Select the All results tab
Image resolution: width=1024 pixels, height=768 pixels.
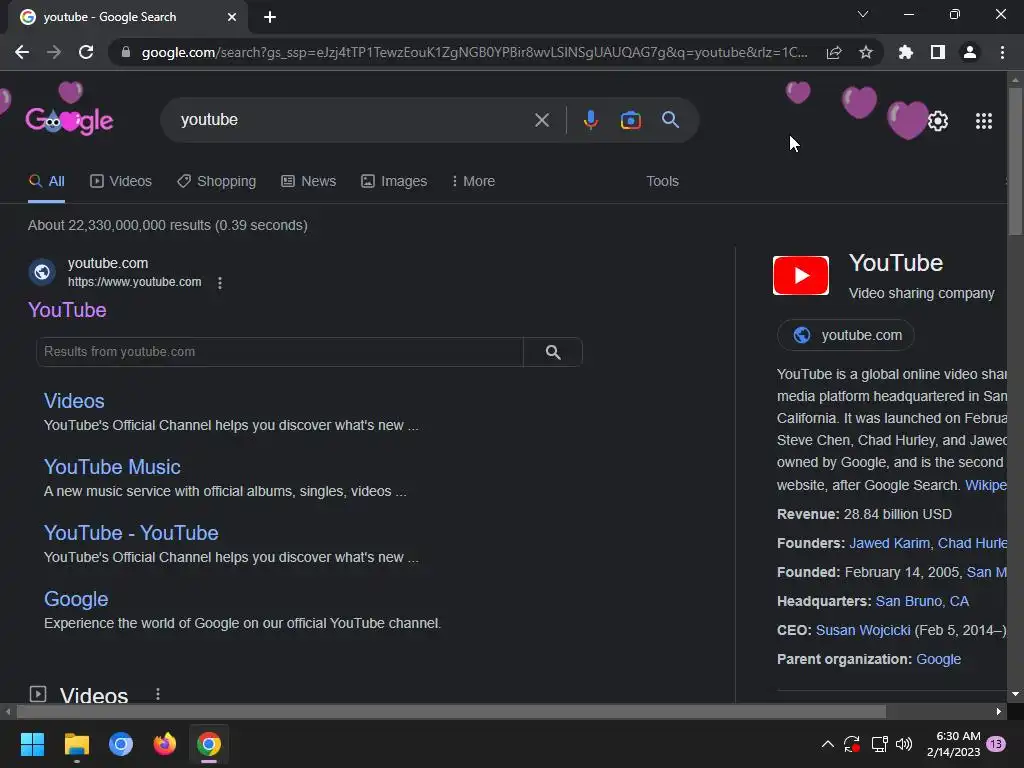(x=46, y=182)
